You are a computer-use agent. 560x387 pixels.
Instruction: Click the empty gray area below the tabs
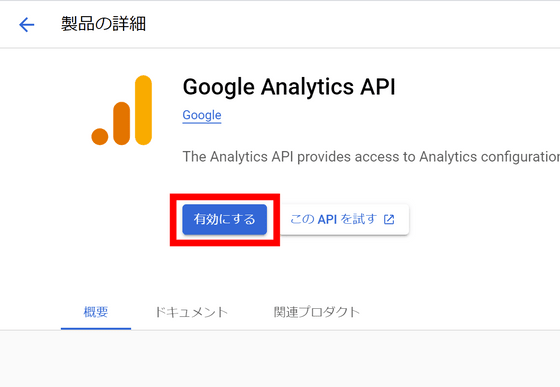[280, 359]
